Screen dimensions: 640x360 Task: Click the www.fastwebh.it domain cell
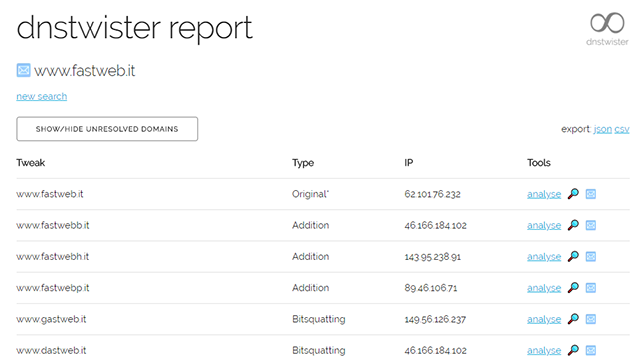coord(53,256)
